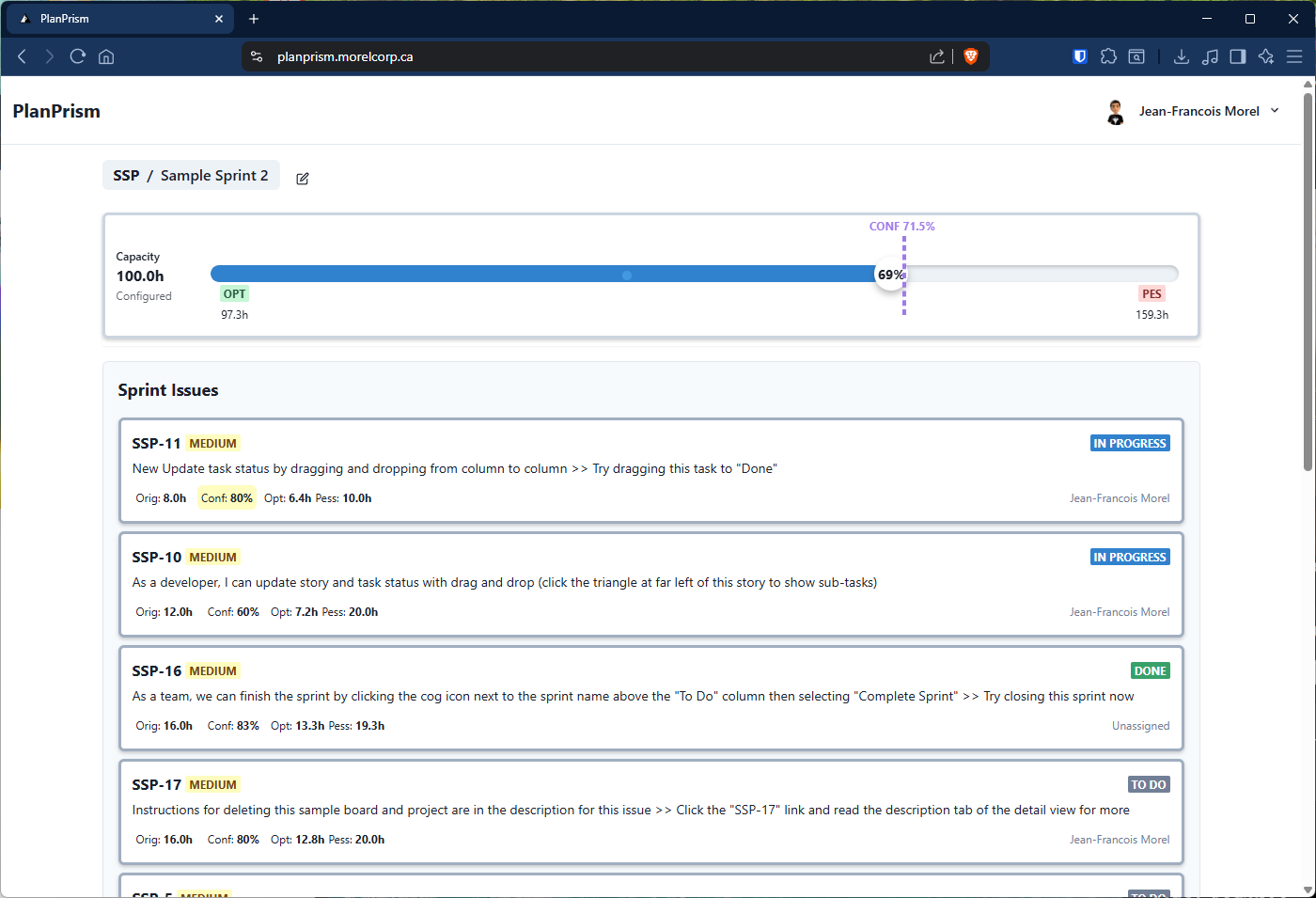
Task: Click the dot marker on capacity bar
Action: tap(627, 276)
